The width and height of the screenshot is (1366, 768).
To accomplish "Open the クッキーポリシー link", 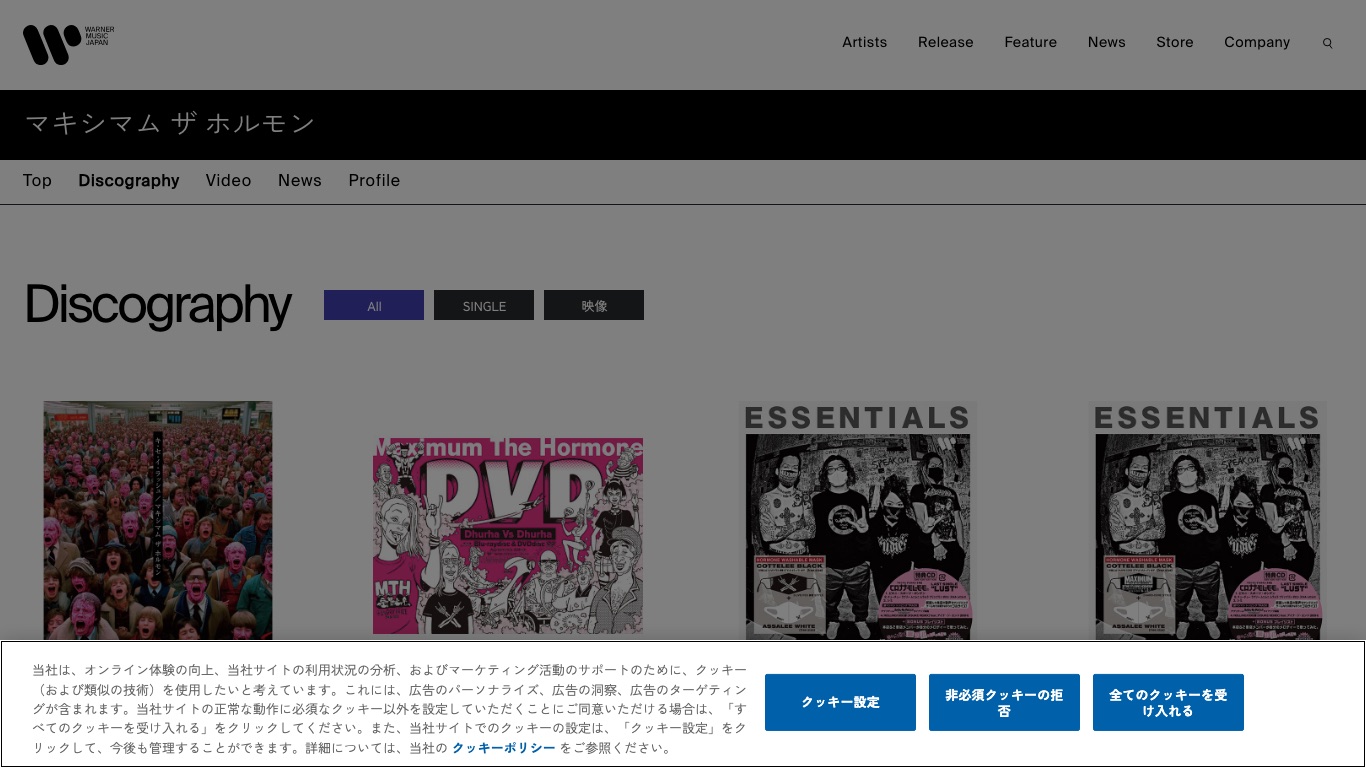I will [504, 748].
